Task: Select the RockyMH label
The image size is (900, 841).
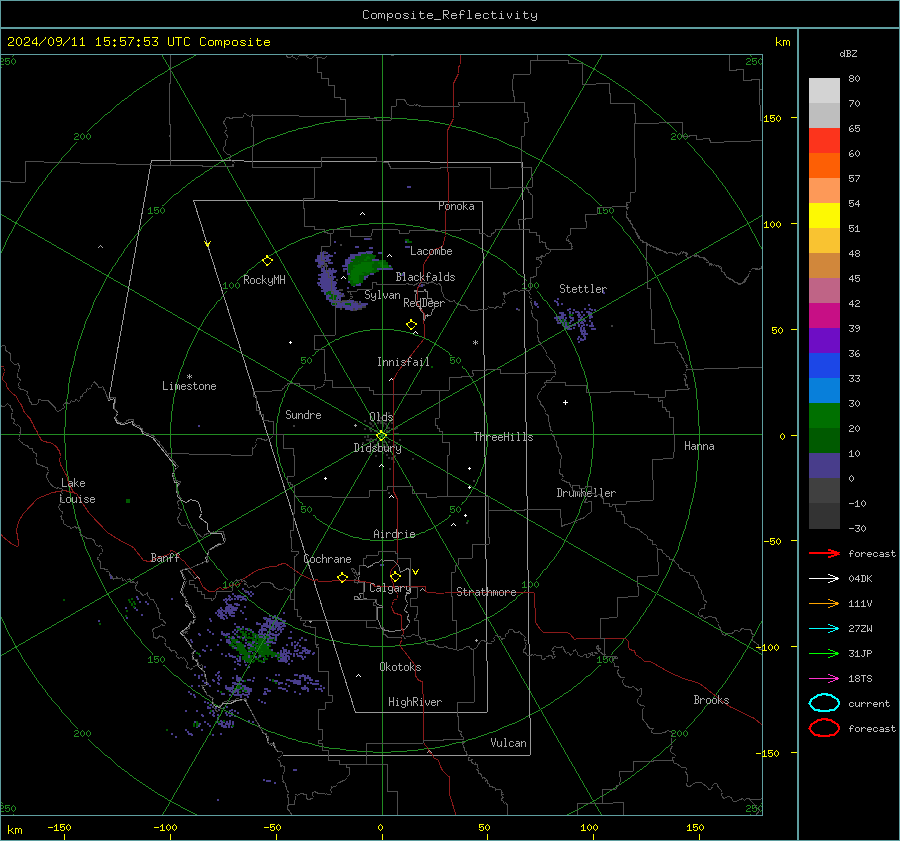Action: tap(264, 280)
